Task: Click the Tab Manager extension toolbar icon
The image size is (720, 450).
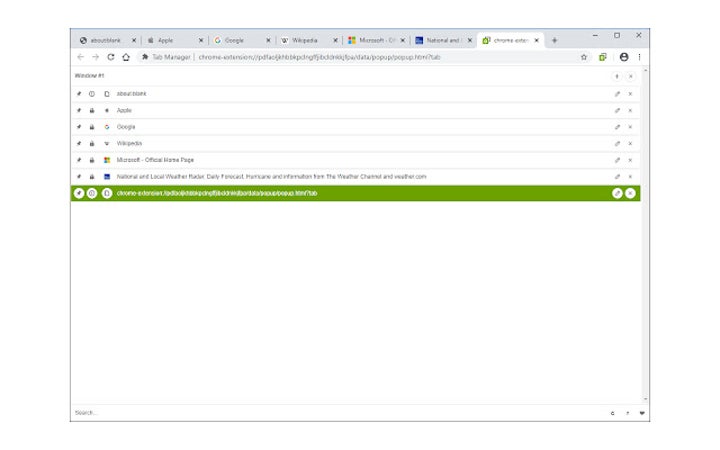Action: (603, 57)
